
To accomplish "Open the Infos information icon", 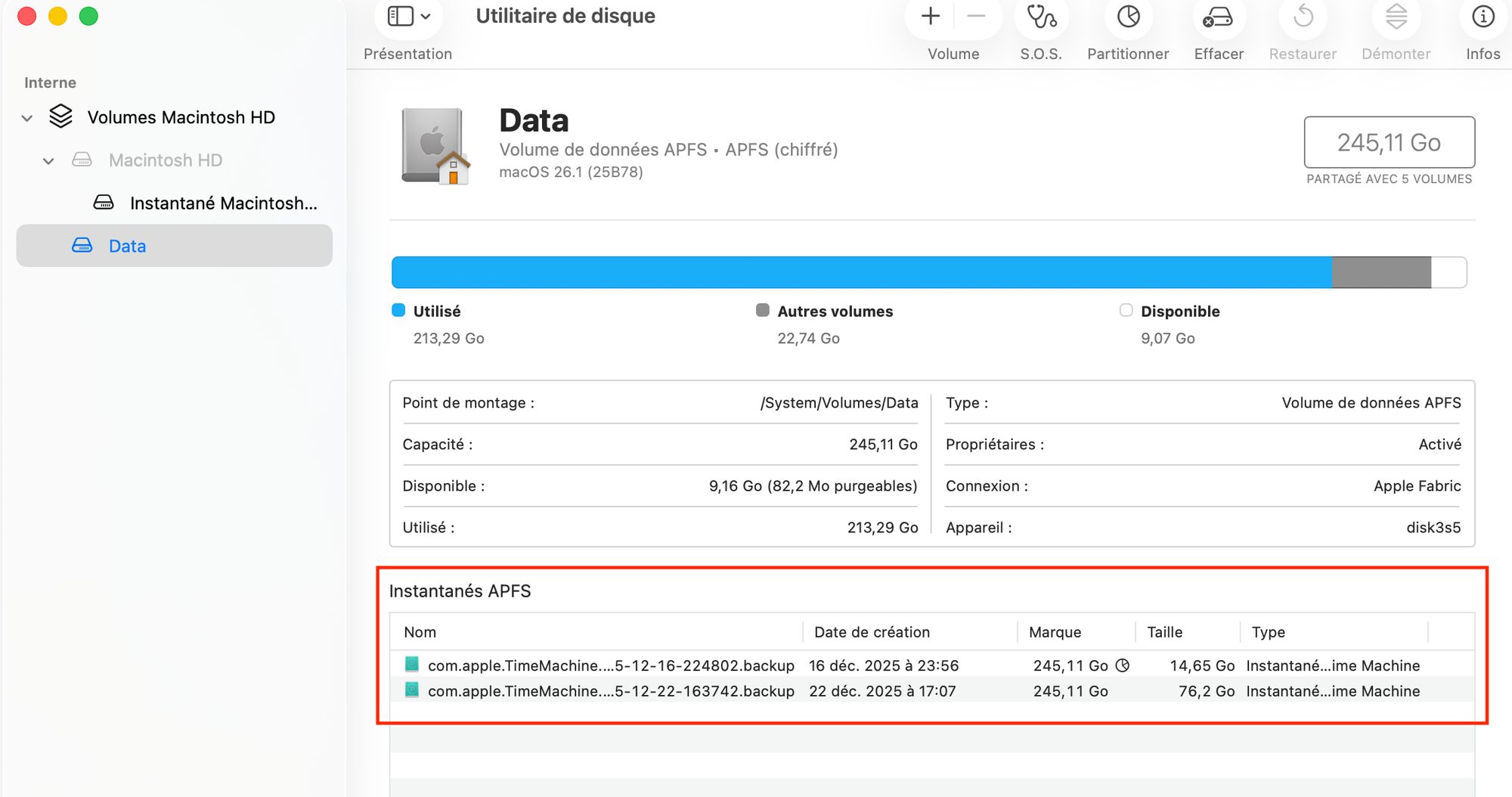I will (x=1483, y=17).
